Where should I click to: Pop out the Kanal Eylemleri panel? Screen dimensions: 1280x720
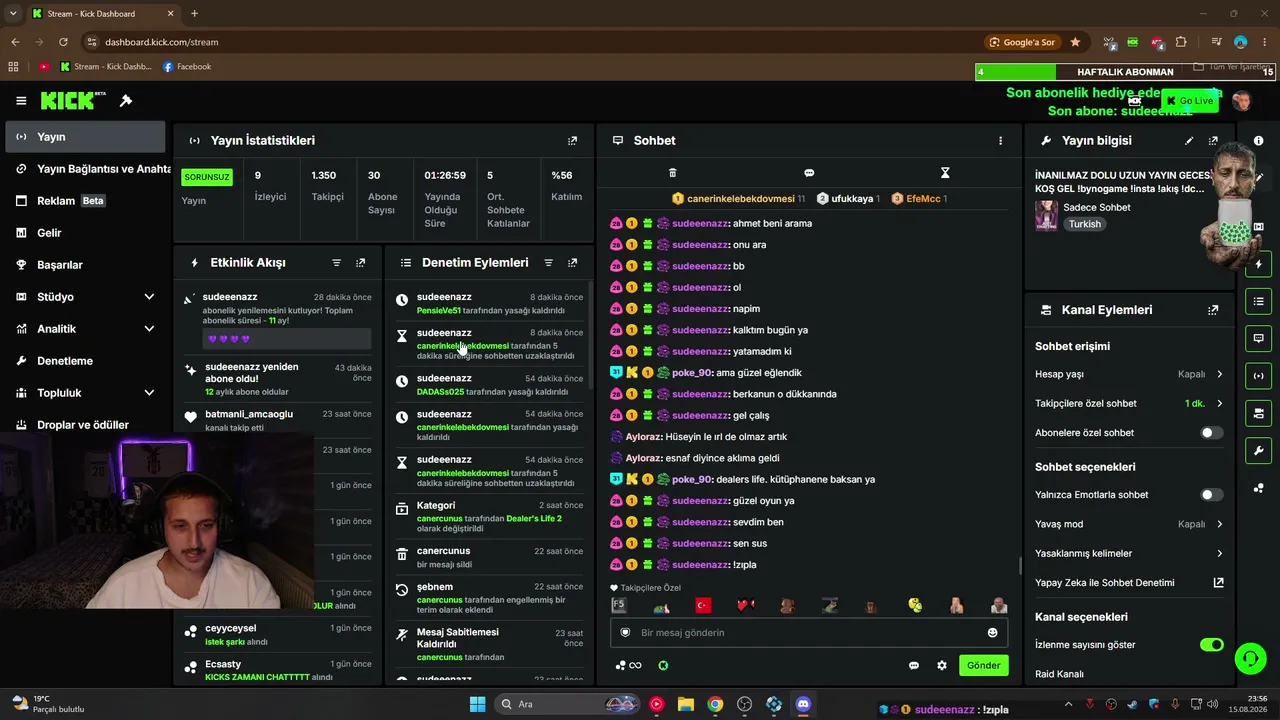[1213, 310]
